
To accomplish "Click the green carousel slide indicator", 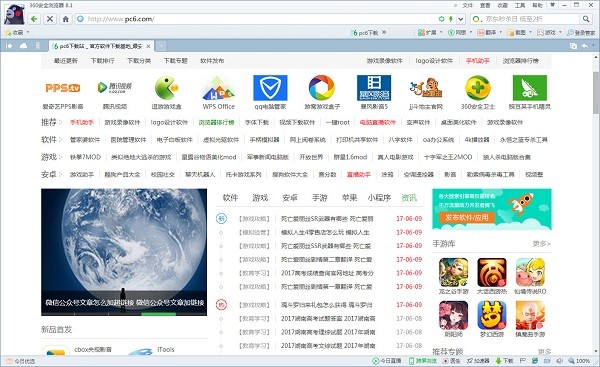I will pyautogui.click(x=158, y=314).
